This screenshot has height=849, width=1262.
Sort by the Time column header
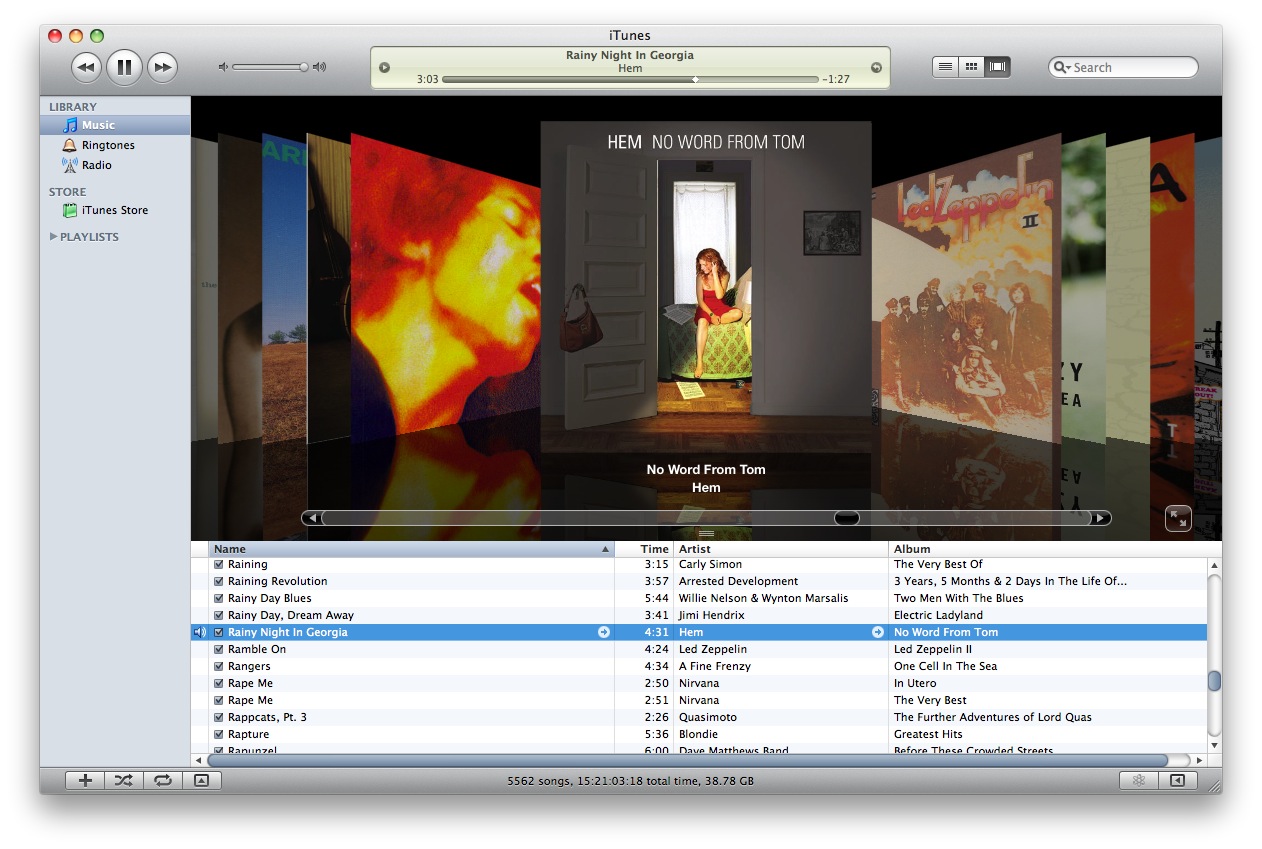coord(644,549)
